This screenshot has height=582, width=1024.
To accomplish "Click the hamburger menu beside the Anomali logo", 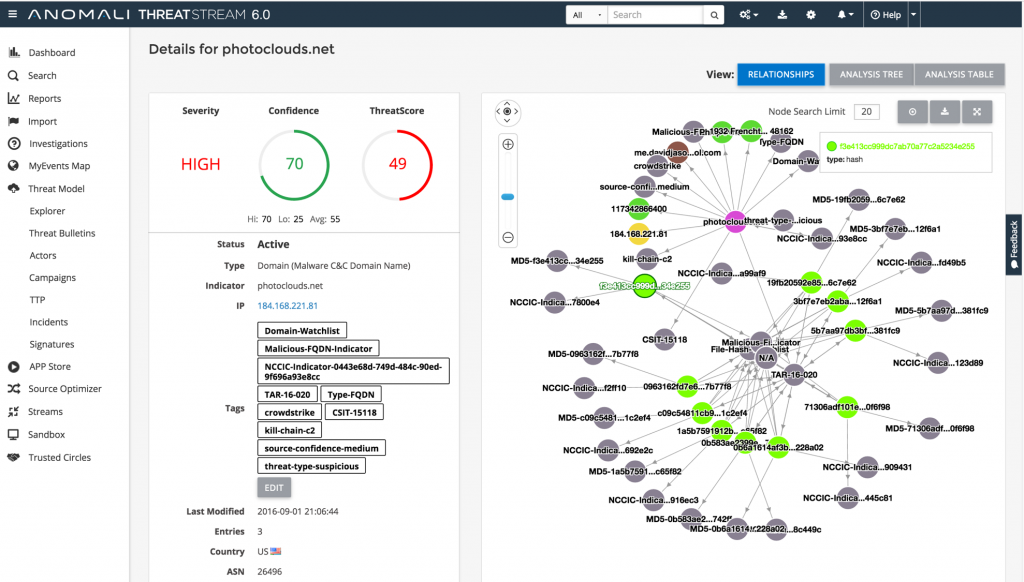I will 12,14.
